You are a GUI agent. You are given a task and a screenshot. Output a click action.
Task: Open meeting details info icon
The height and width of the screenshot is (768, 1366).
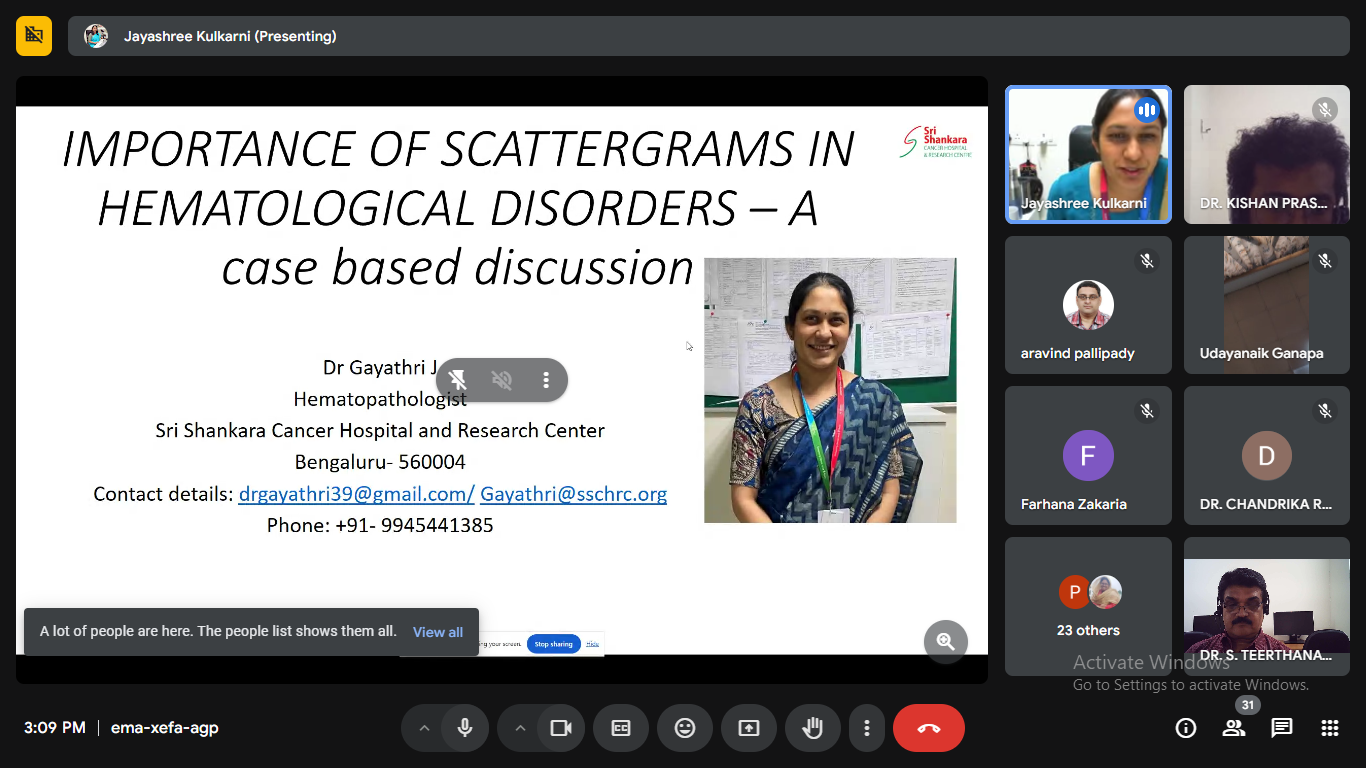(x=1186, y=728)
